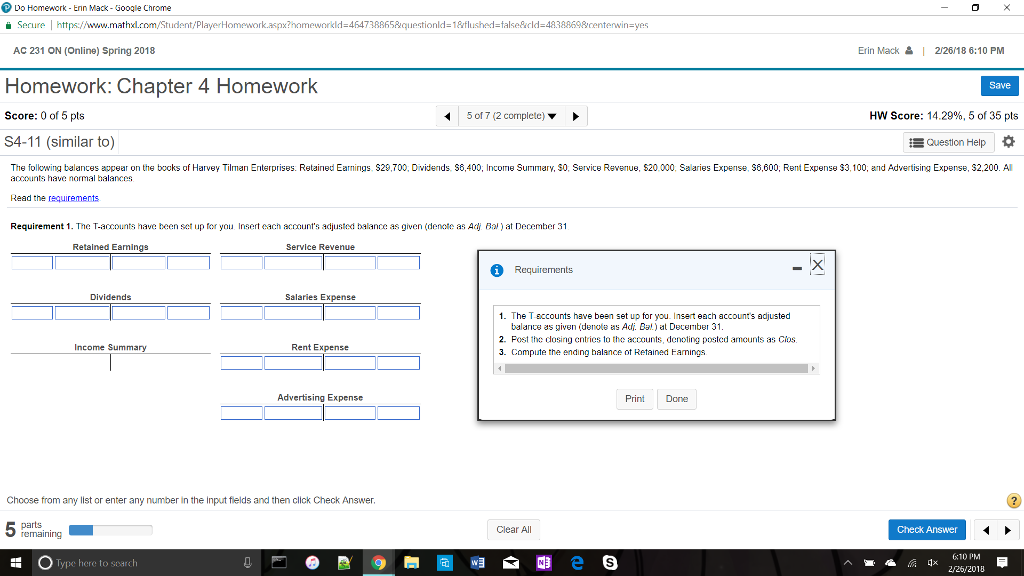The height and width of the screenshot is (576, 1024).
Task: Open Microsoft Word from taskbar
Action: pos(477,562)
